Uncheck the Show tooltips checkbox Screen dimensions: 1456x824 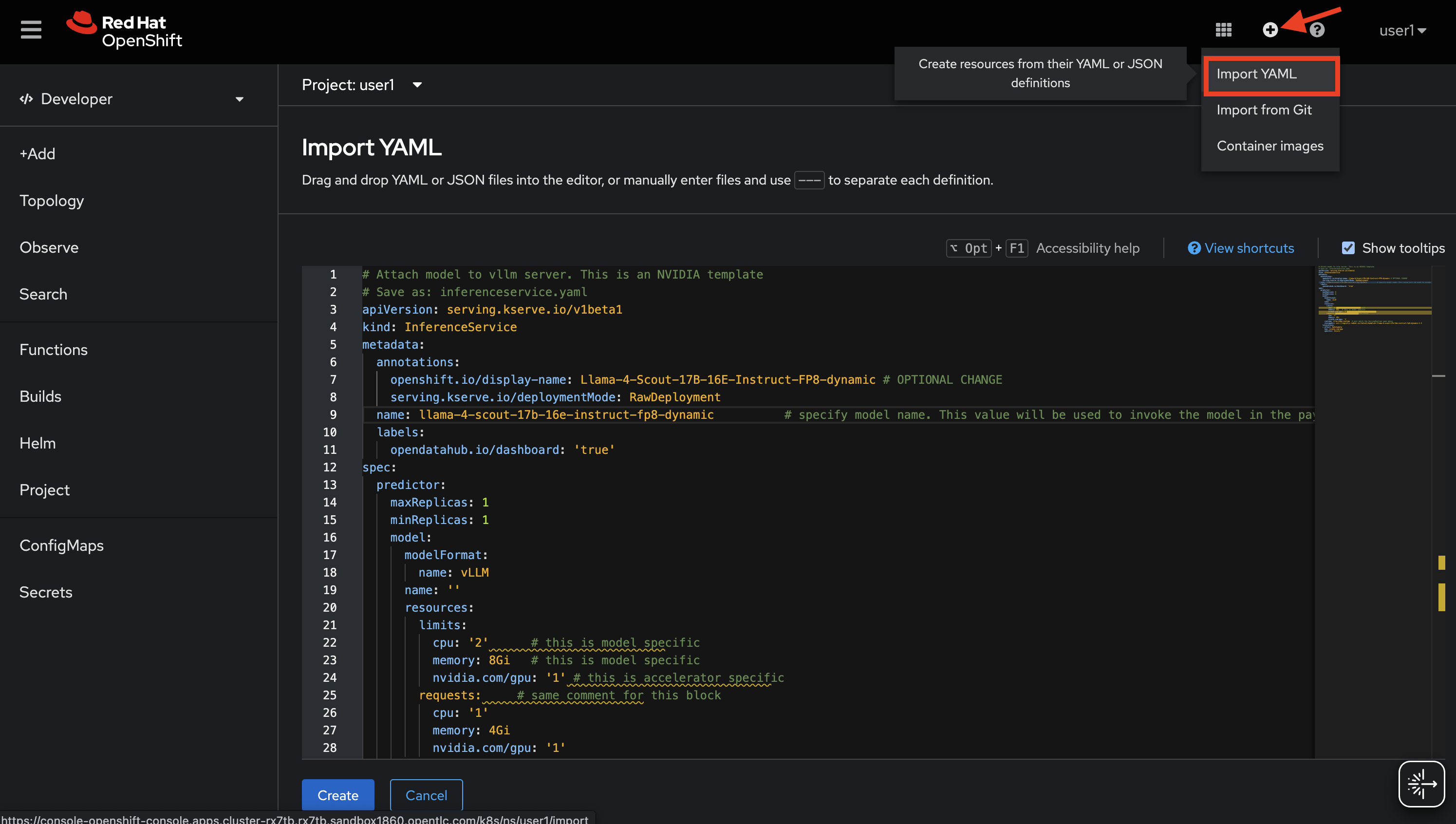coord(1348,248)
